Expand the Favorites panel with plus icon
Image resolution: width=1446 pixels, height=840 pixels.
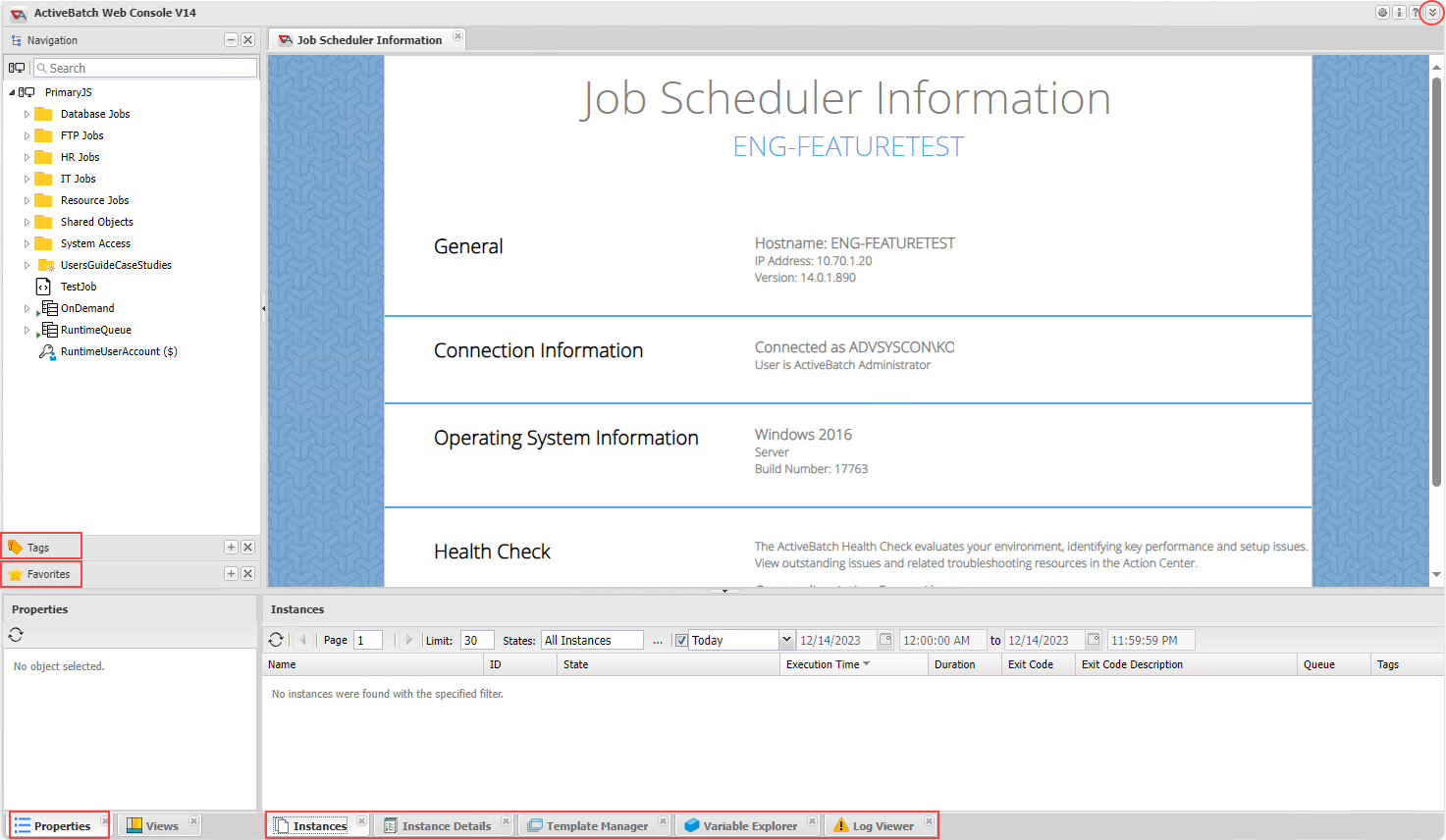click(x=232, y=574)
